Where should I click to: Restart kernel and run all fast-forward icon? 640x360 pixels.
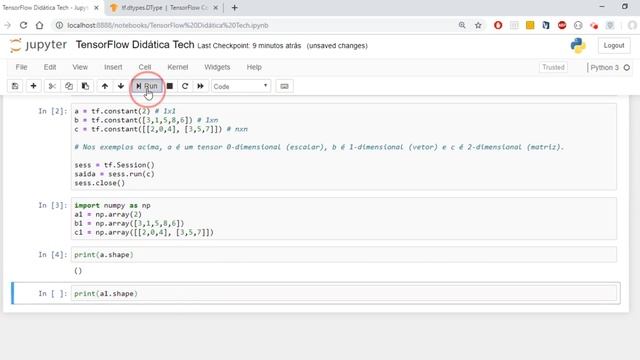pyautogui.click(x=200, y=86)
